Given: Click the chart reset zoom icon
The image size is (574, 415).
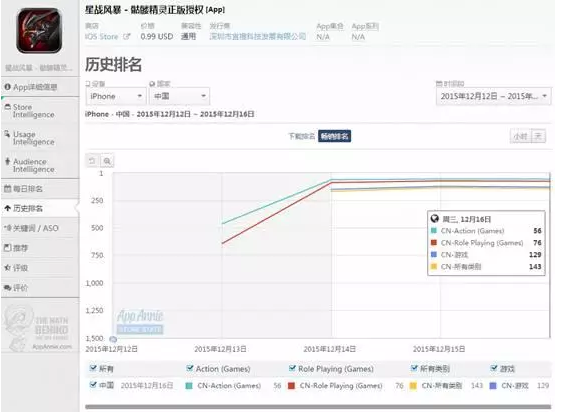Looking at the screenshot, I should 92,161.
